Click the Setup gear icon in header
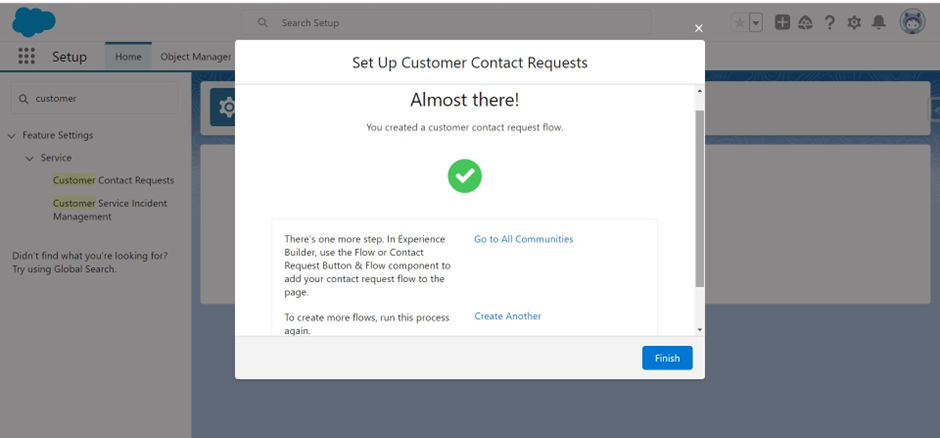The image size is (940, 438). 854,23
